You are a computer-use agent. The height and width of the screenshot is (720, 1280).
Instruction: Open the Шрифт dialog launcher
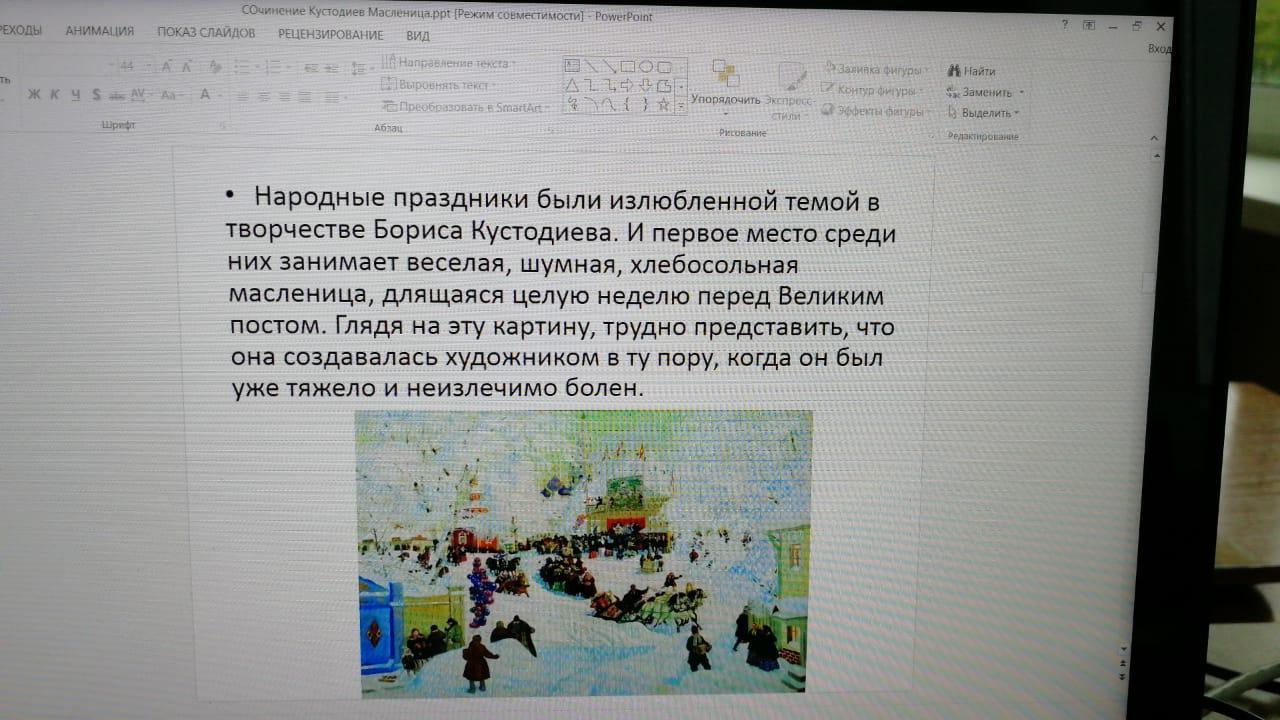point(222,127)
